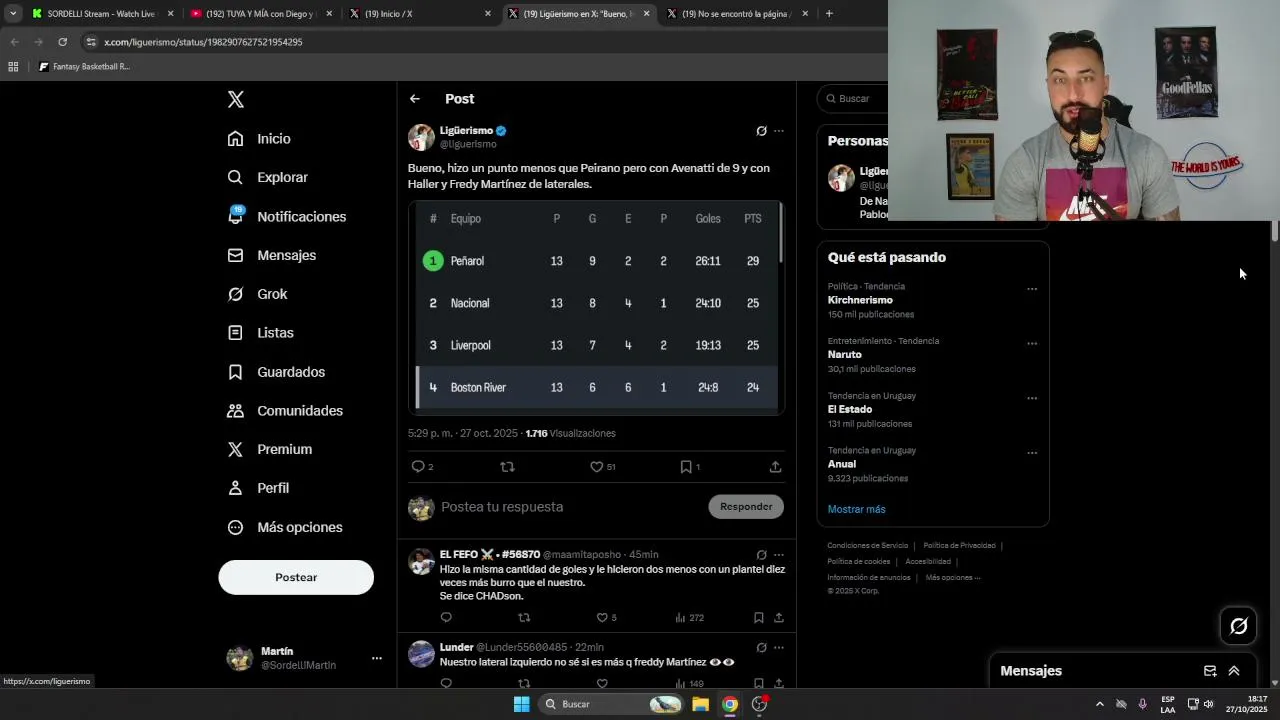Open File Explorer from the taskbar
Image resolution: width=1280 pixels, height=720 pixels.
point(700,704)
